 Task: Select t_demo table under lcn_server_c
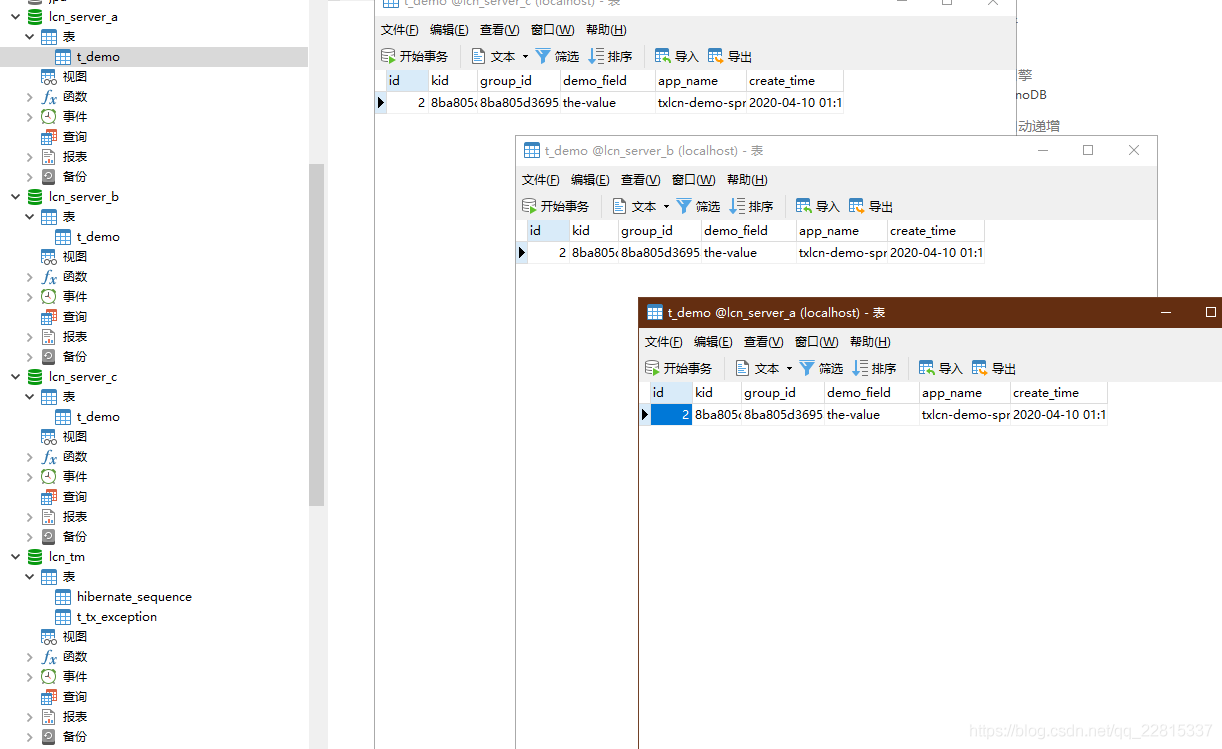click(x=98, y=417)
